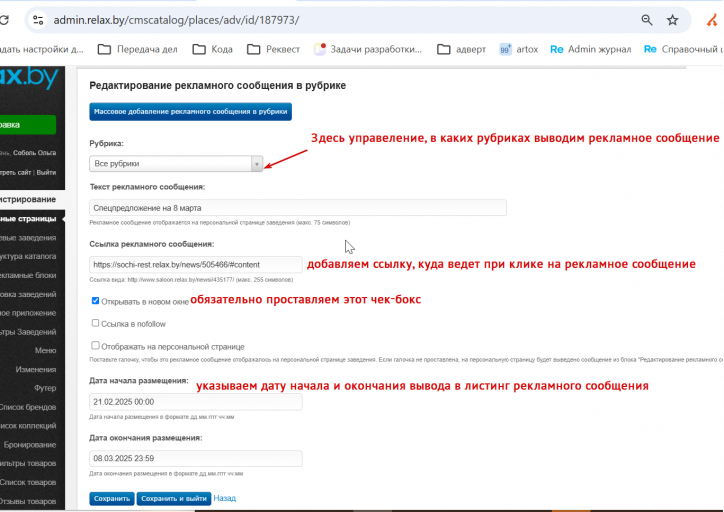Image resolution: width=724 pixels, height=512 pixels.
Task: Click heading 'Редактирование рекламного сообщения в рубрике'
Action: (x=217, y=85)
